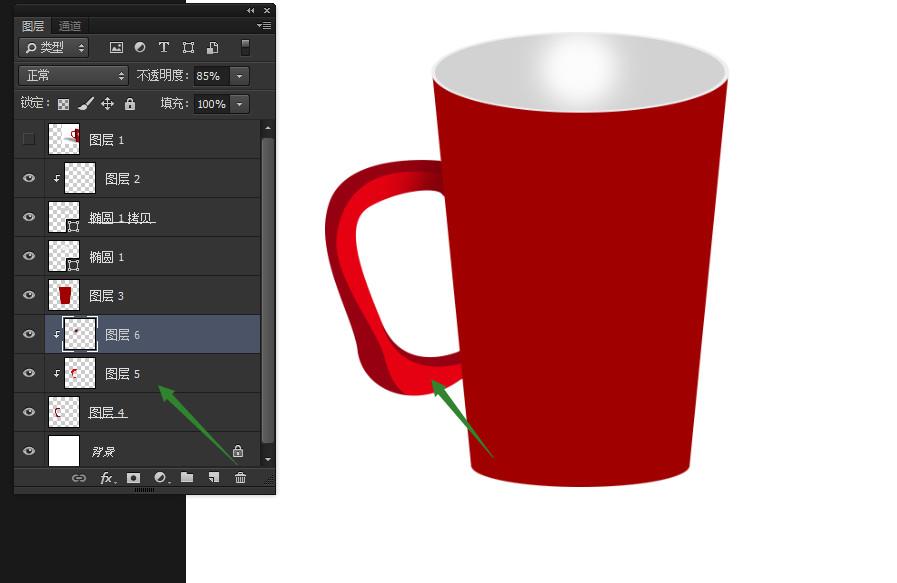Create a new layer group
Image resolution: width=897 pixels, height=583 pixels.
click(x=187, y=477)
